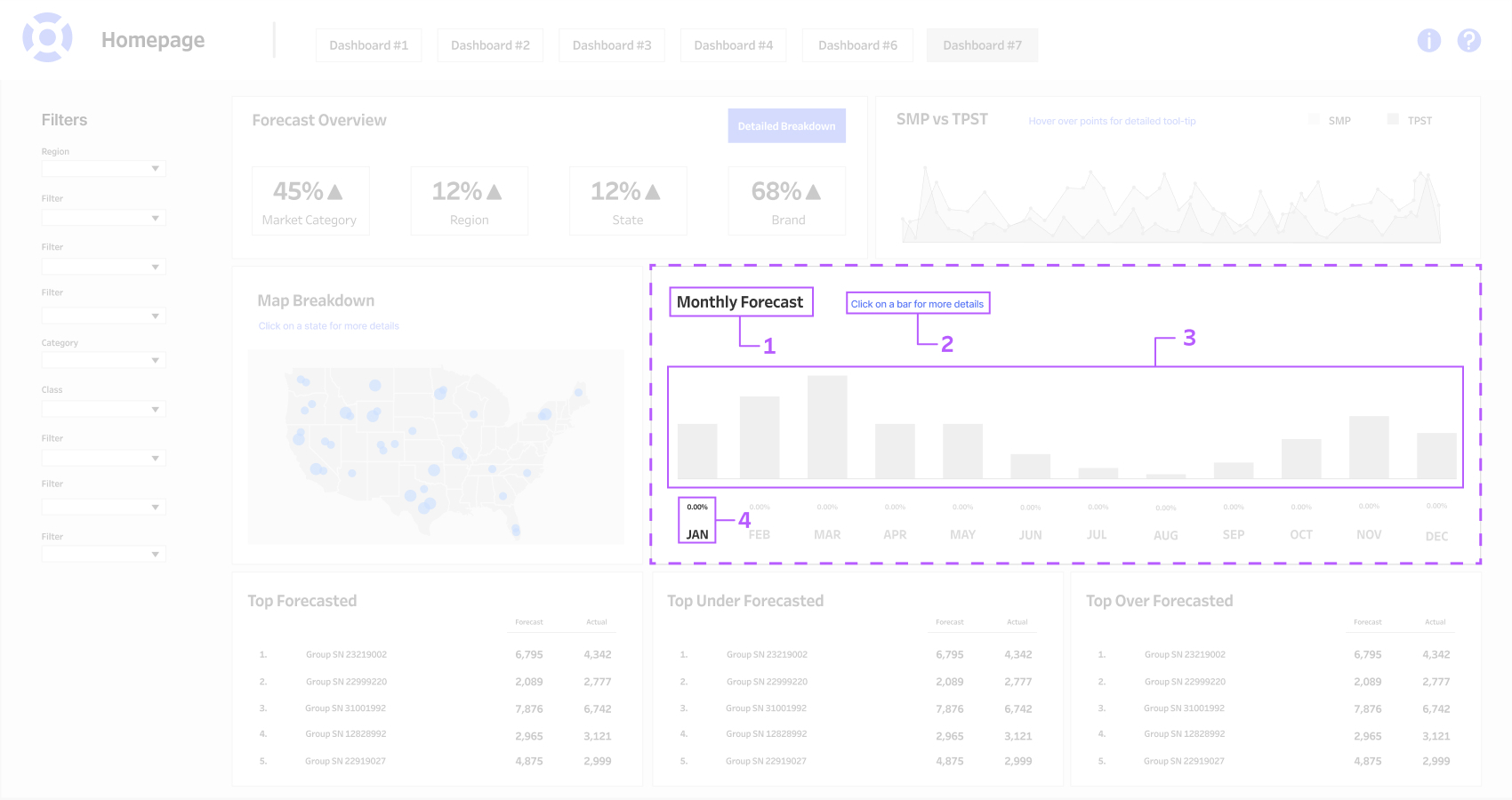The width and height of the screenshot is (1512, 800).
Task: Click the Region 12% up arrow indicator
Action: pyautogui.click(x=495, y=191)
